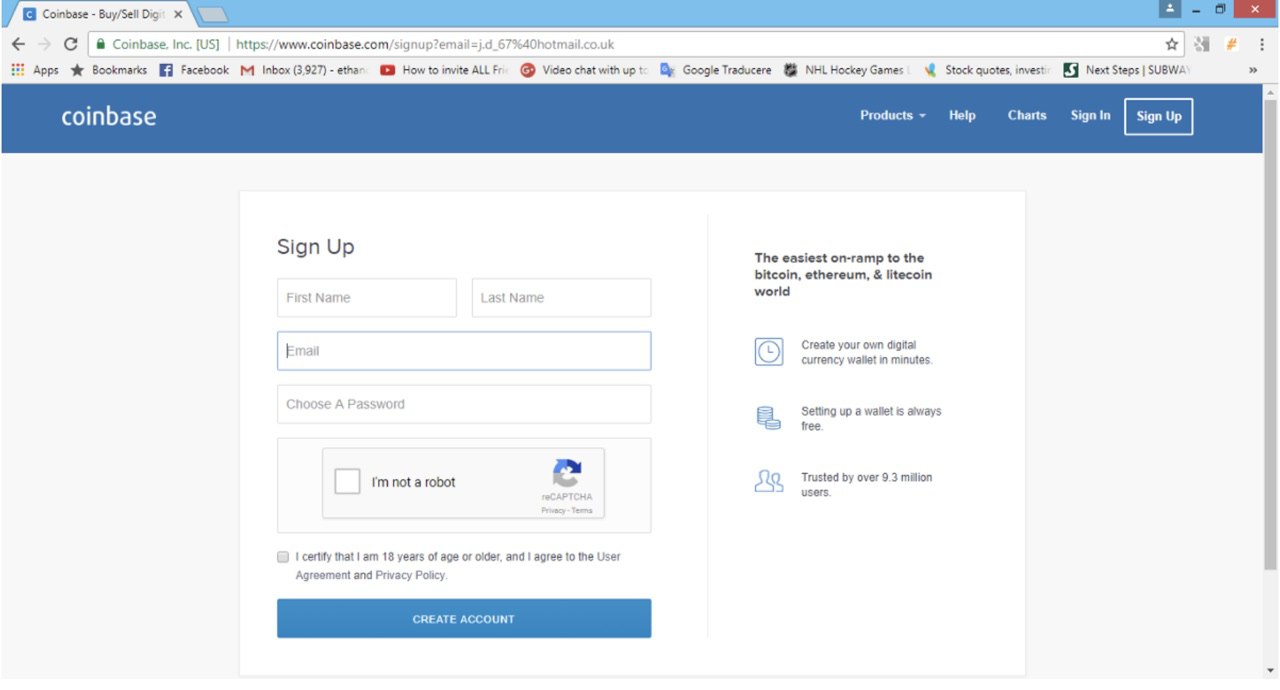The image size is (1280, 690).
Task: Click the users icon beside Trusted by
Action: click(768, 483)
